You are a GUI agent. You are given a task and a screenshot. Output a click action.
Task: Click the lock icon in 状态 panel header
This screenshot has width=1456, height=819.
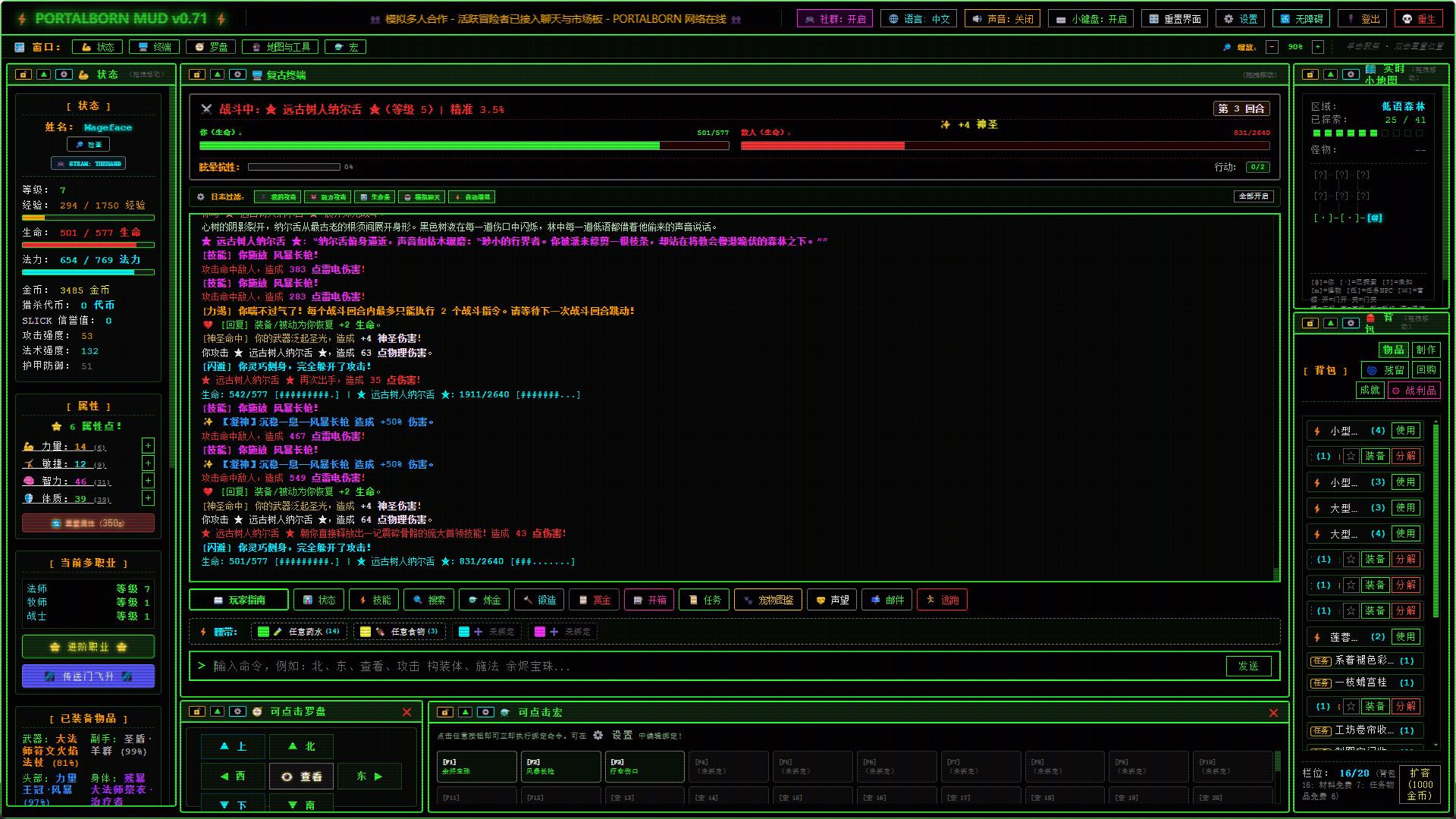(24, 74)
